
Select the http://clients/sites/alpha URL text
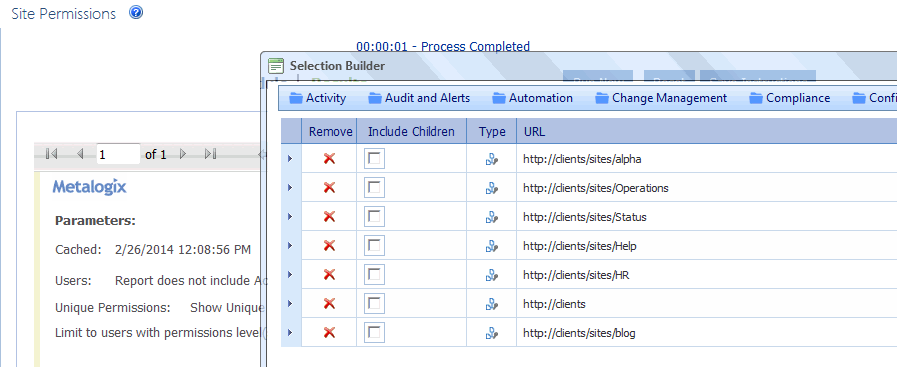582,159
